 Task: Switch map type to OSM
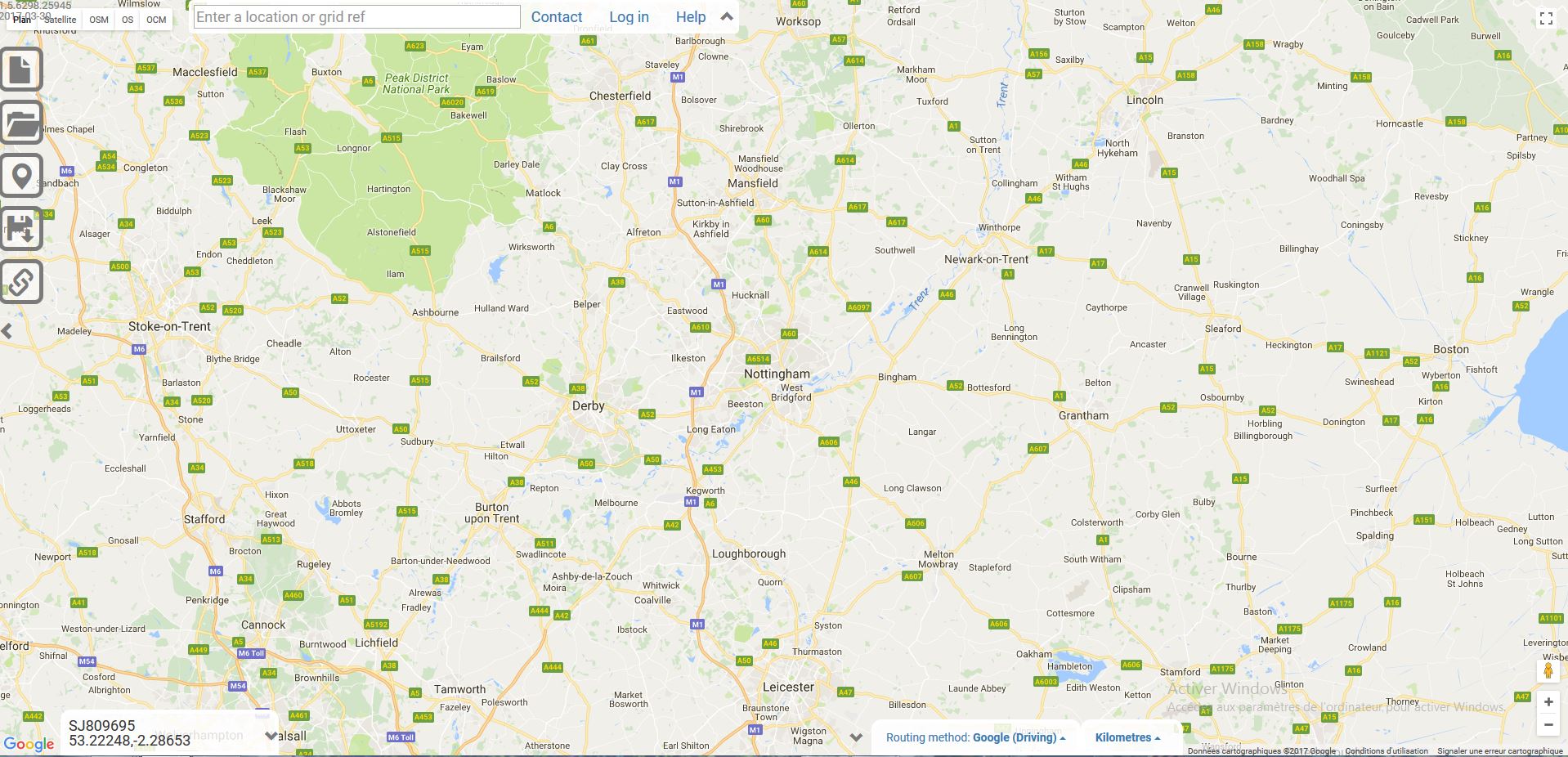[x=99, y=20]
